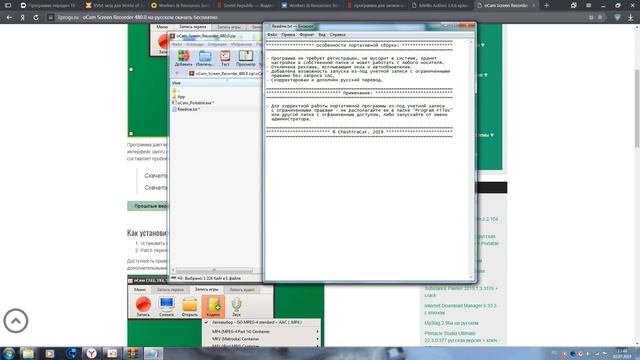Click the parent folder '..' row in WinRAR
Screen dimensions: 640x360
tap(176, 91)
